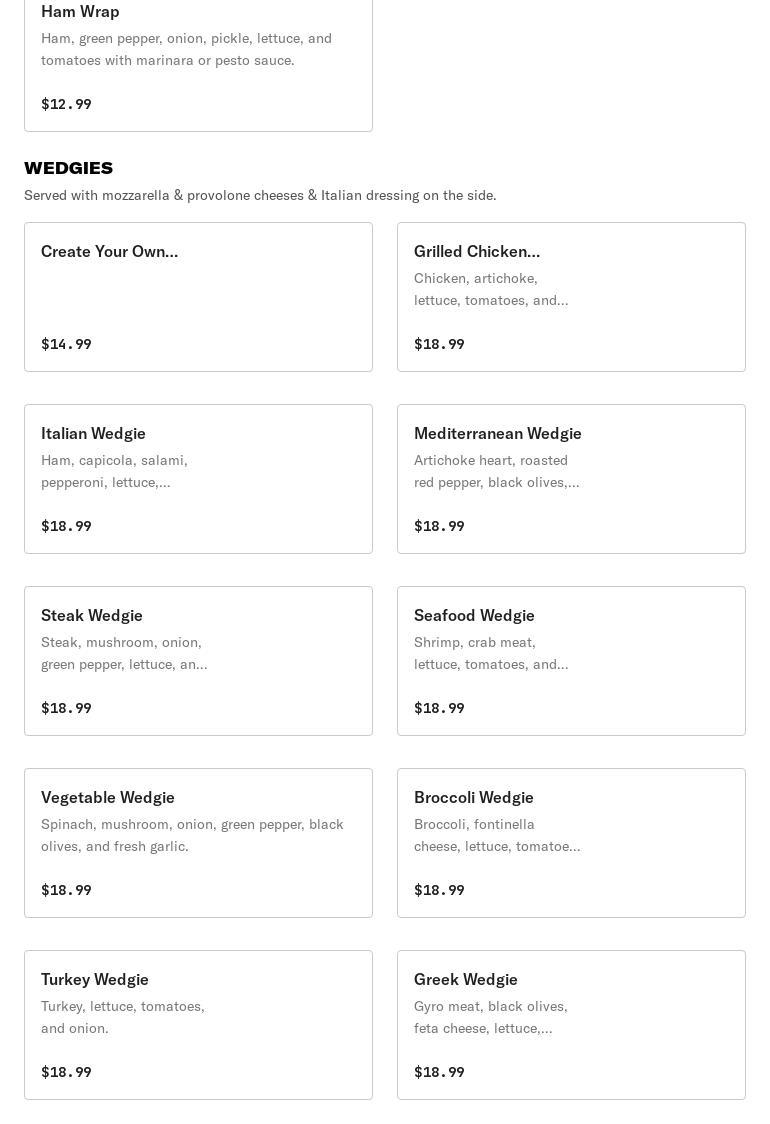Click the Vegetable Wedgie ingredients description
770x1124 pixels.
point(192,835)
